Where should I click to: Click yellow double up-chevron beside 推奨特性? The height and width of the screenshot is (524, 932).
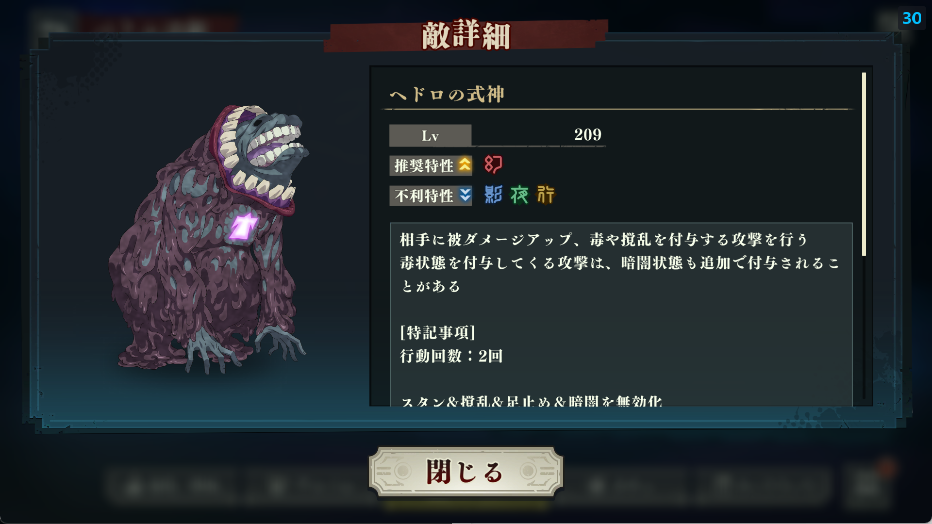click(464, 165)
